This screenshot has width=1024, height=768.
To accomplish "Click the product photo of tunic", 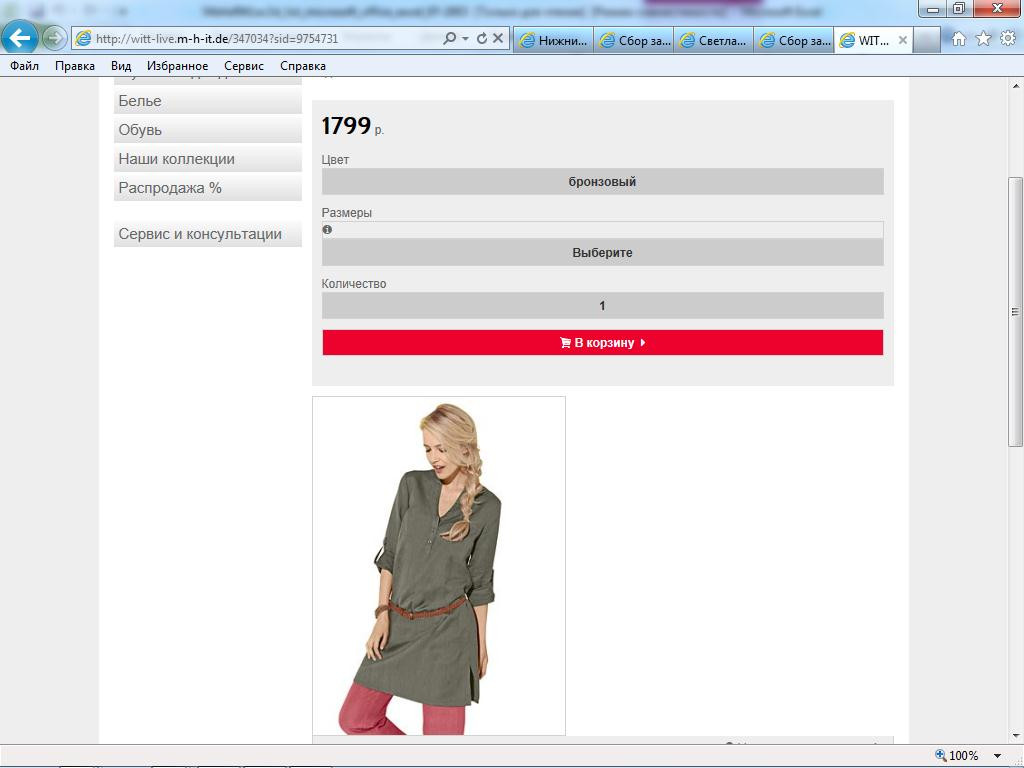I will pos(439,566).
